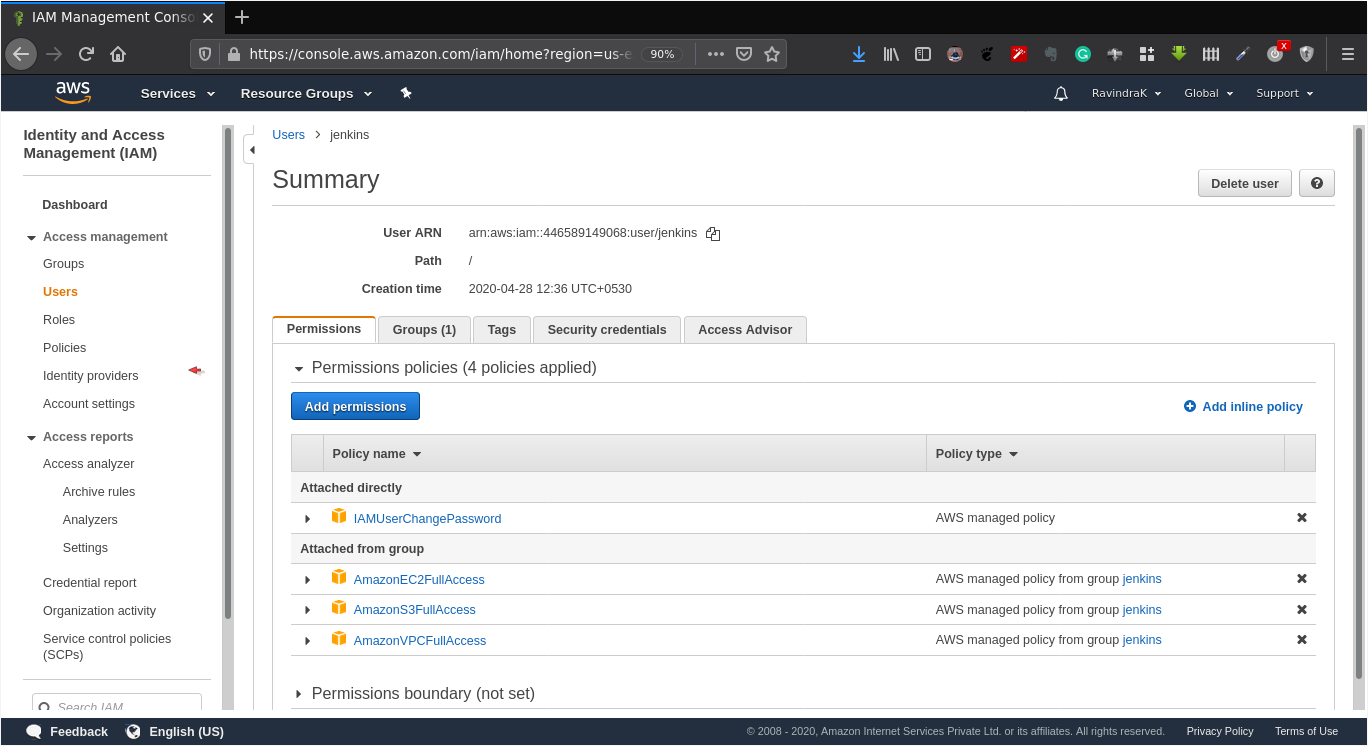
Task: Click the power button extension with red badge
Action: pyautogui.click(x=1276, y=53)
